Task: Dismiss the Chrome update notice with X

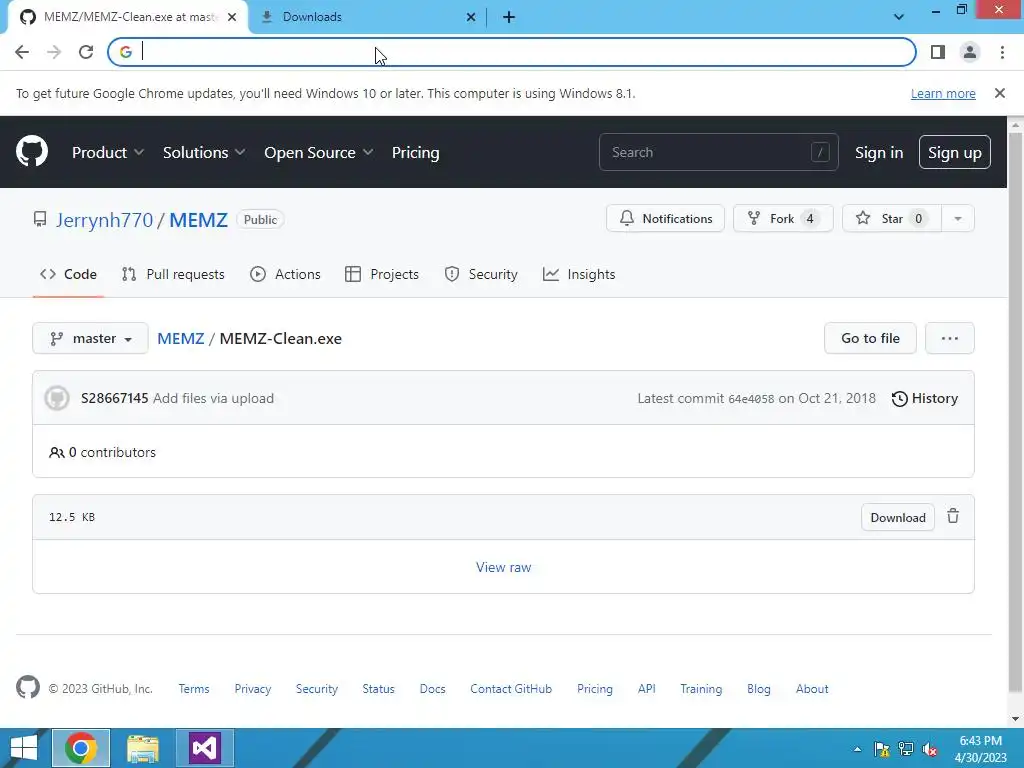Action: tap(999, 93)
